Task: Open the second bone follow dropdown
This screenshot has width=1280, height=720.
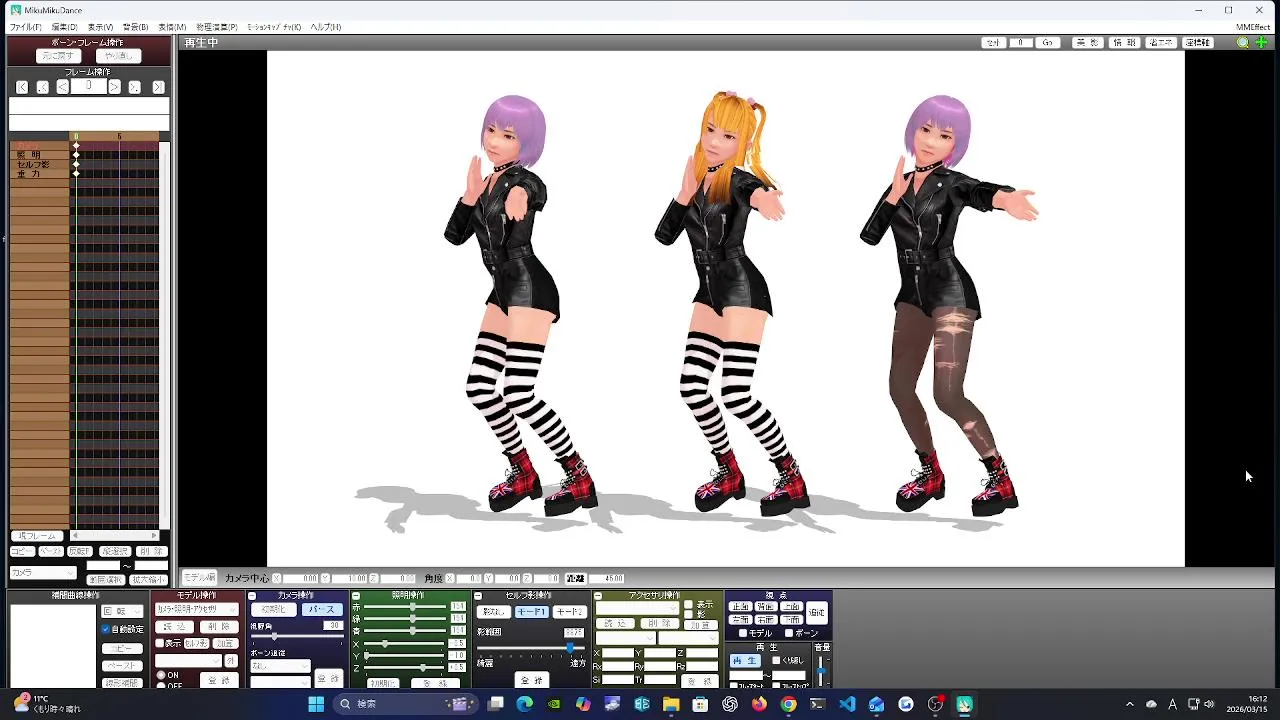Action: (x=280, y=682)
